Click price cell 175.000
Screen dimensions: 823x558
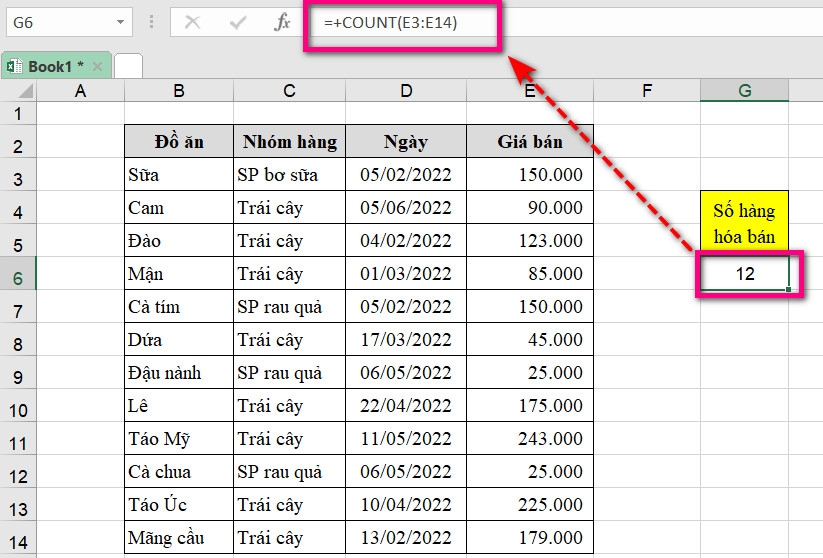530,405
